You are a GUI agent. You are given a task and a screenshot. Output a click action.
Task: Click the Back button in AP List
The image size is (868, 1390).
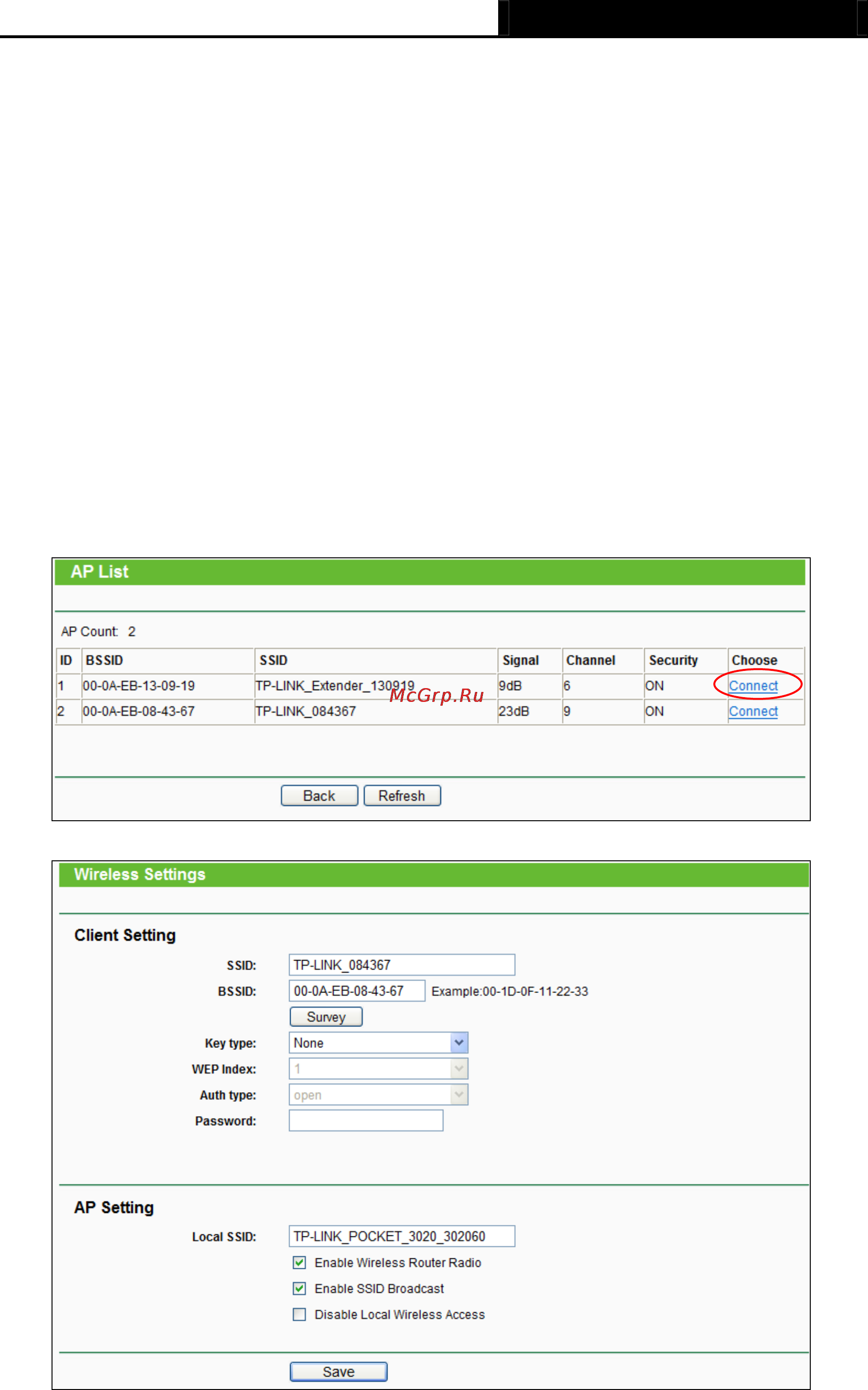[319, 795]
